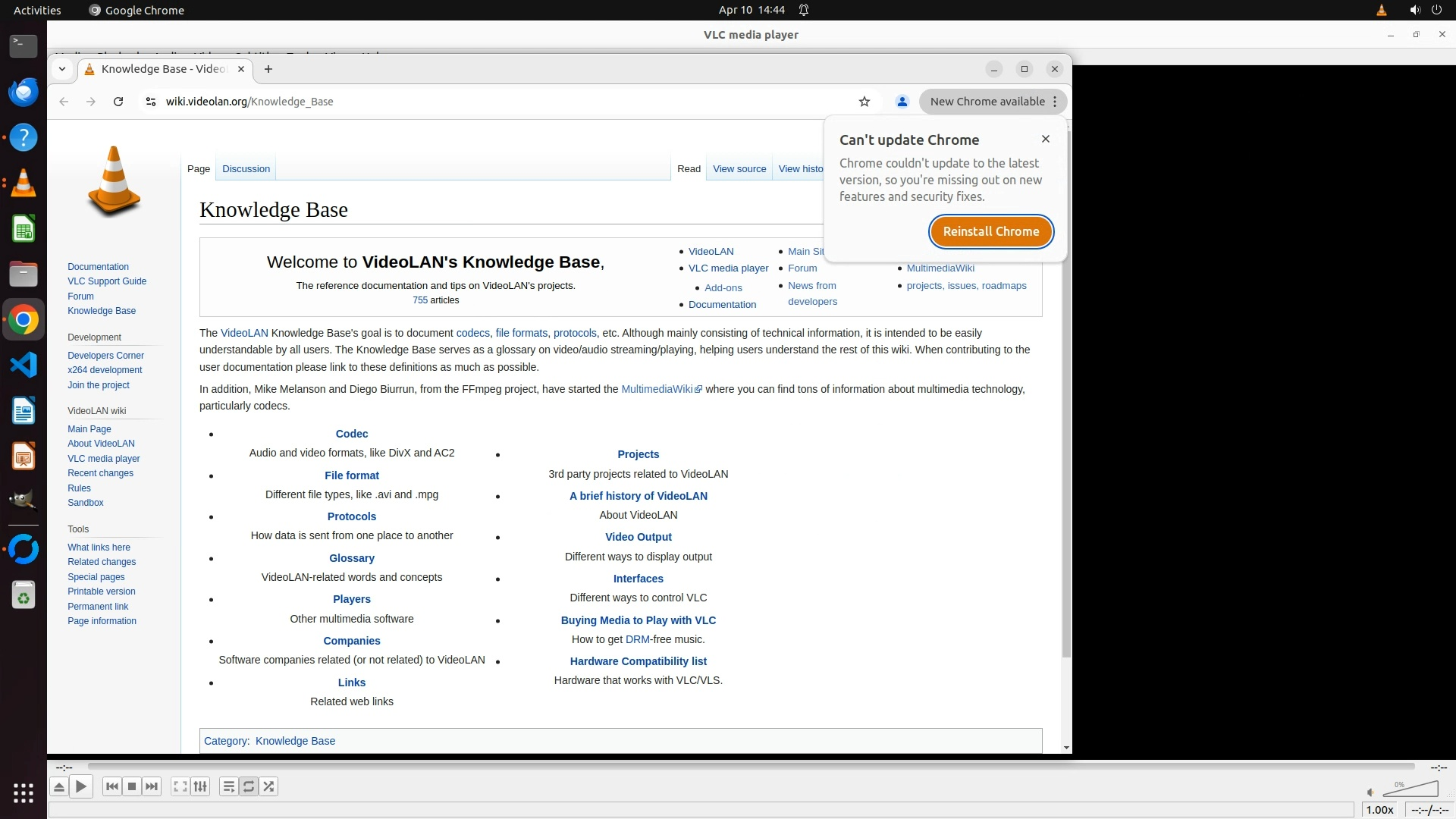1456x819 pixels.
Task: Open the Hardware Compatibility list link
Action: 638,661
